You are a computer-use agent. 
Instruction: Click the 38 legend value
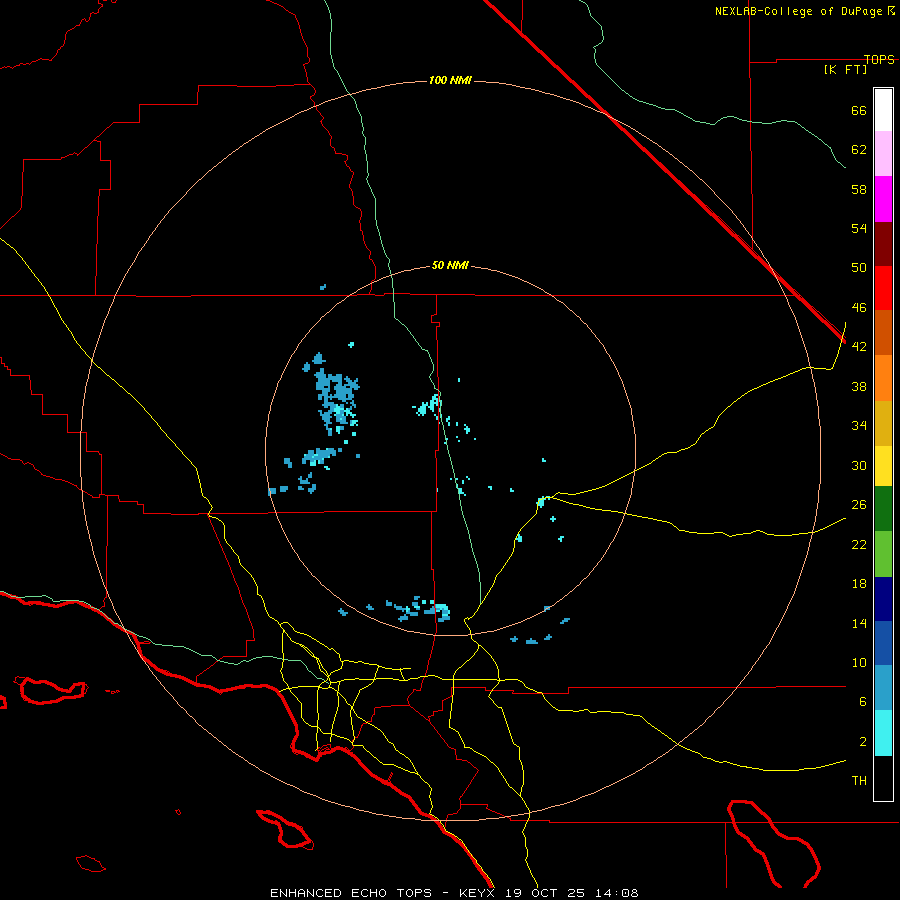click(x=859, y=387)
